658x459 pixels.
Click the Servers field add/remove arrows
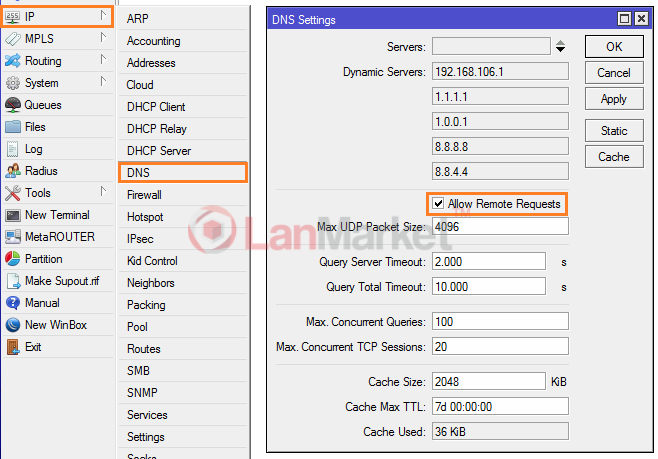click(560, 46)
